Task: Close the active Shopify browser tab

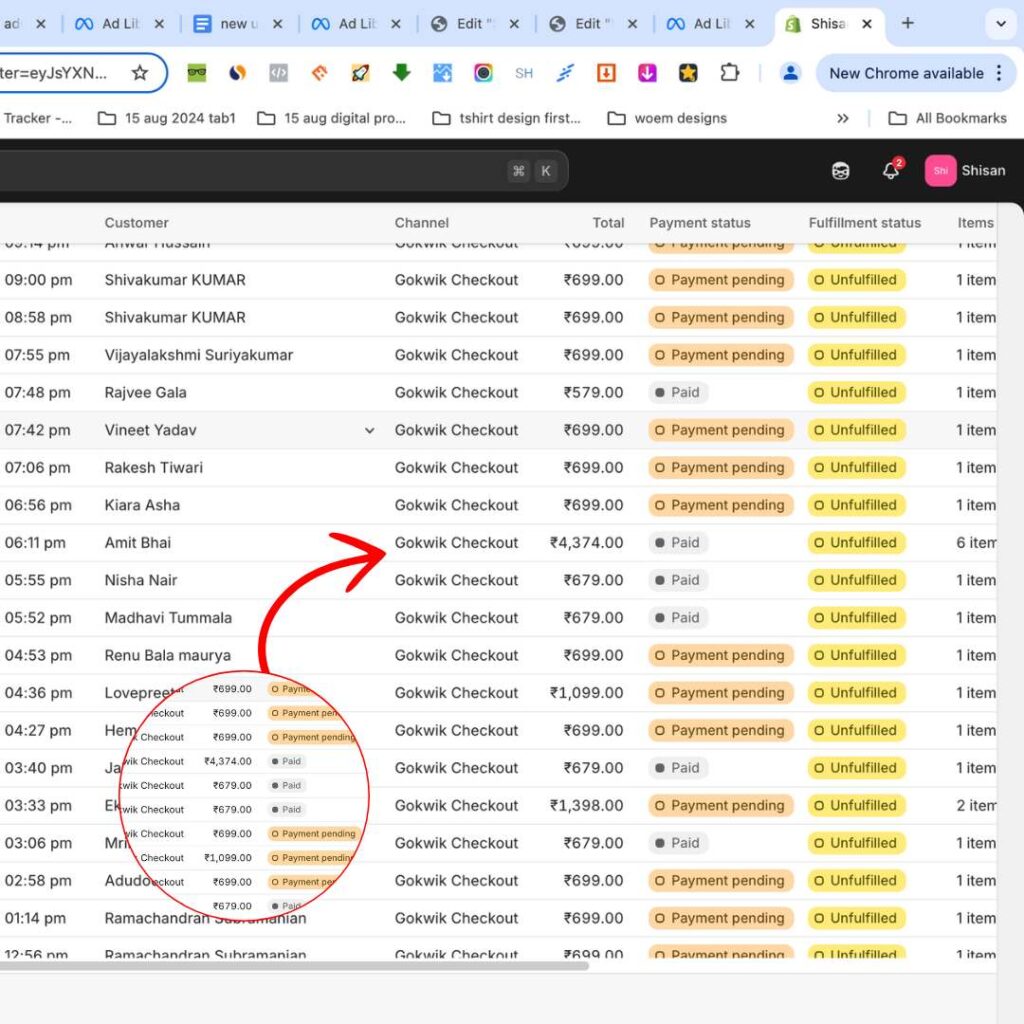Action: pos(867,24)
